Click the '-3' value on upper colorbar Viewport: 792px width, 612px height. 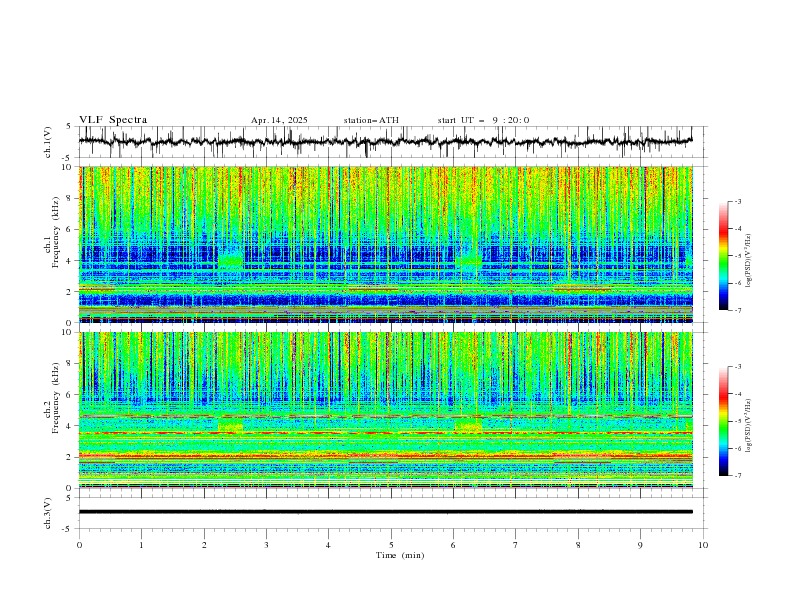737,201
